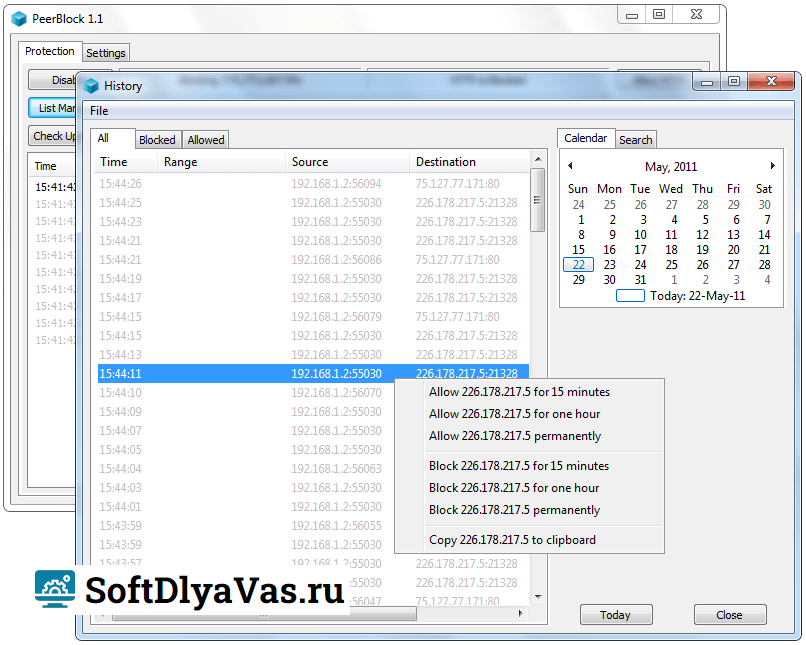Select the 15:44:25 log row

point(313,202)
